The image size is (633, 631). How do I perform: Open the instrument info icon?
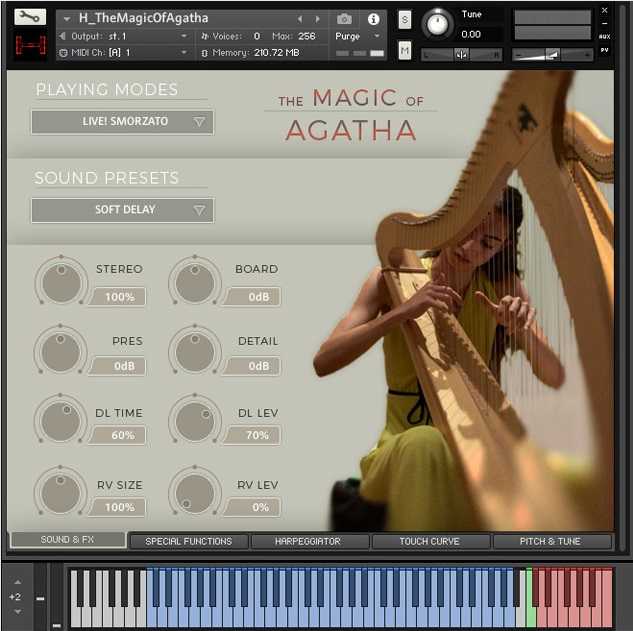[x=373, y=19]
